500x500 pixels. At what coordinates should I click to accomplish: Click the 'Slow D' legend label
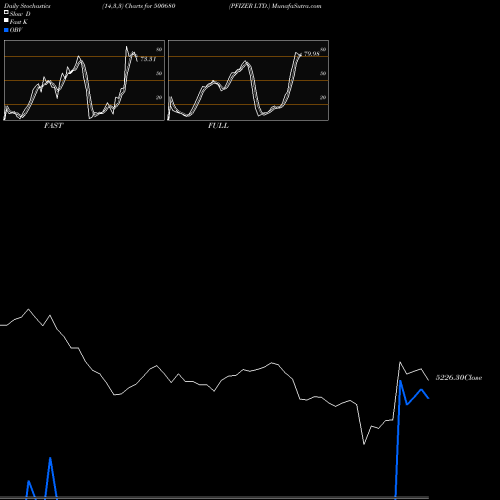pyautogui.click(x=20, y=14)
